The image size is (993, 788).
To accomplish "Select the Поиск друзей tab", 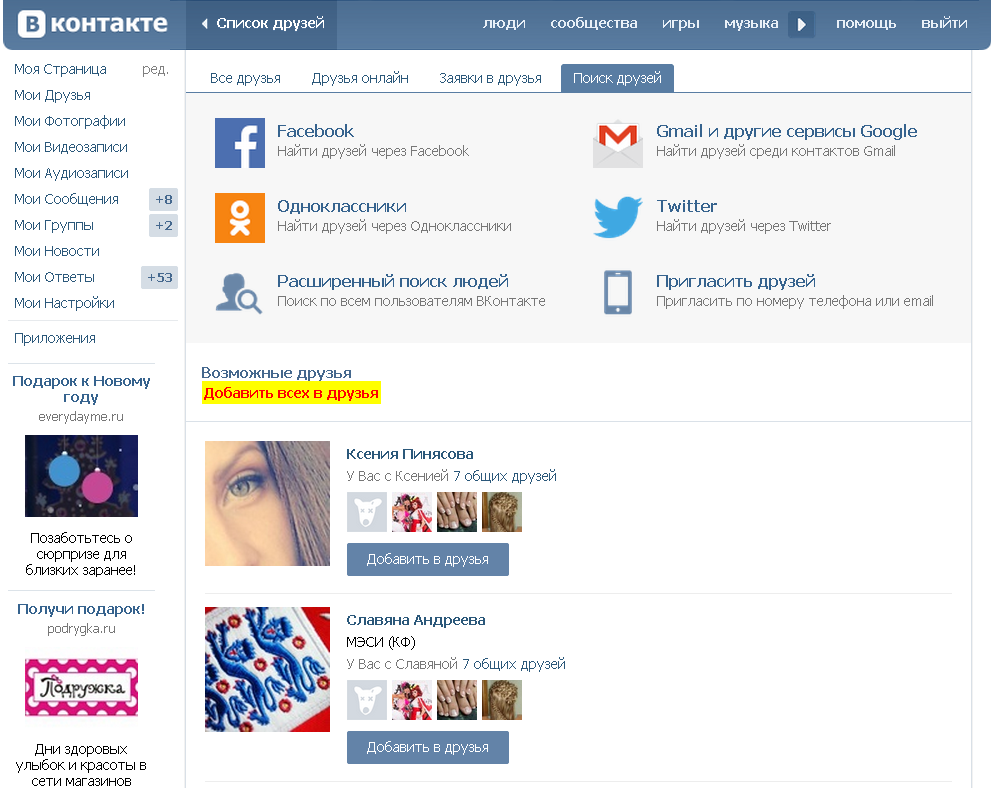I will (617, 78).
